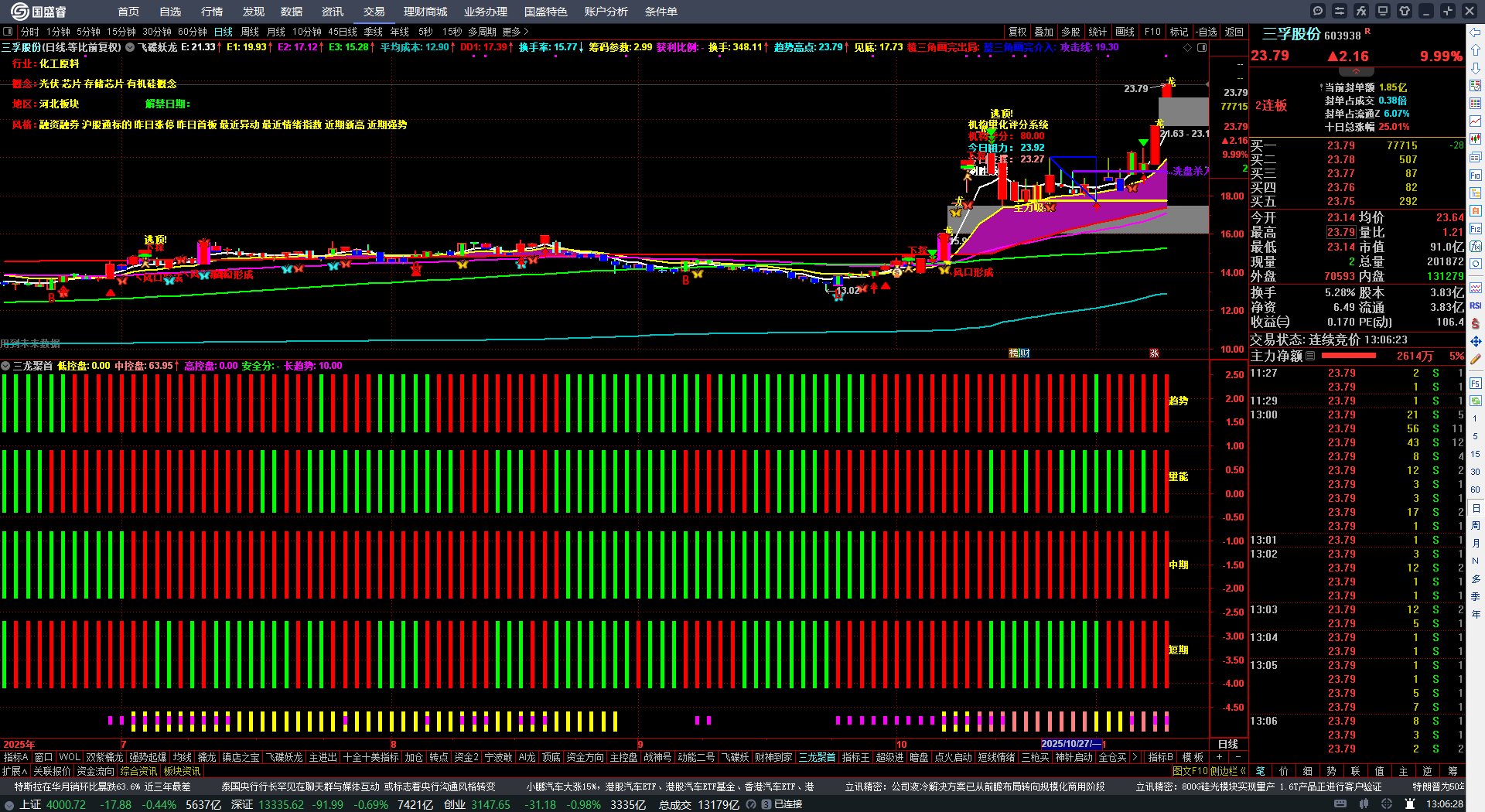Open the 交易 menu
Screen dimensions: 1485x812
(x=374, y=12)
